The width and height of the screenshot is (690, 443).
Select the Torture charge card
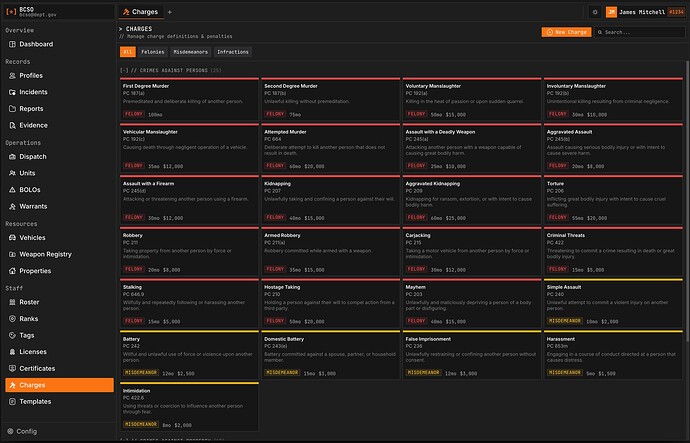pos(613,200)
